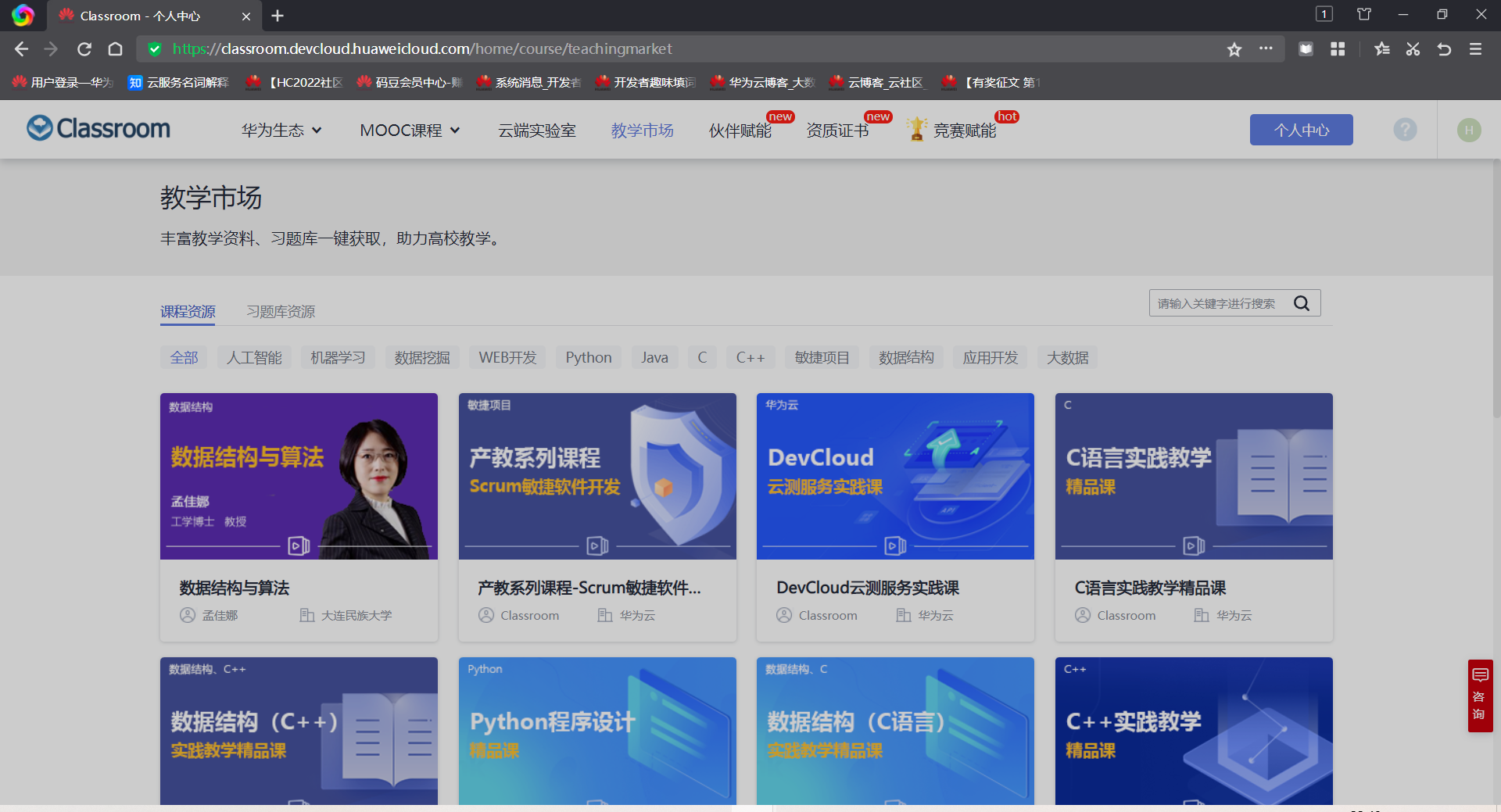Switch to the 课程资源 tab

[x=188, y=312]
